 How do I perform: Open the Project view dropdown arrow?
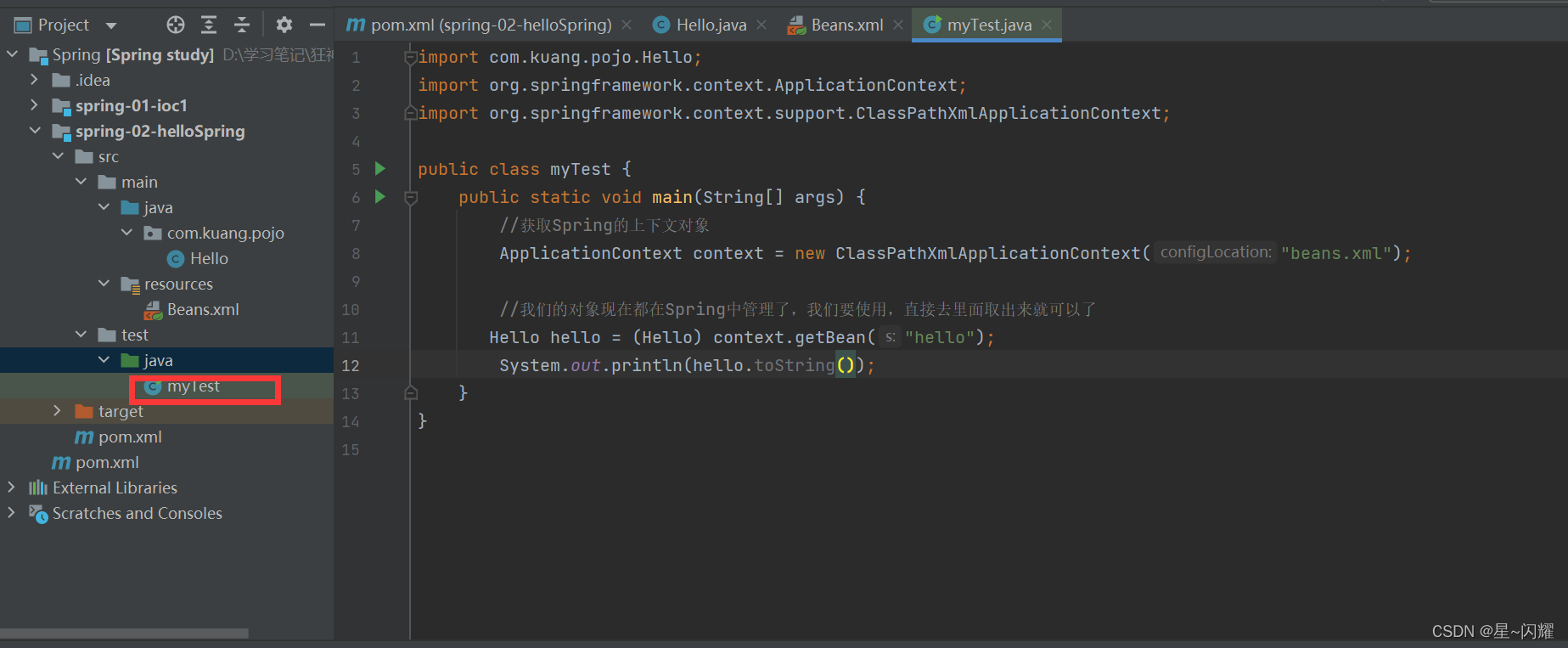tap(111, 25)
